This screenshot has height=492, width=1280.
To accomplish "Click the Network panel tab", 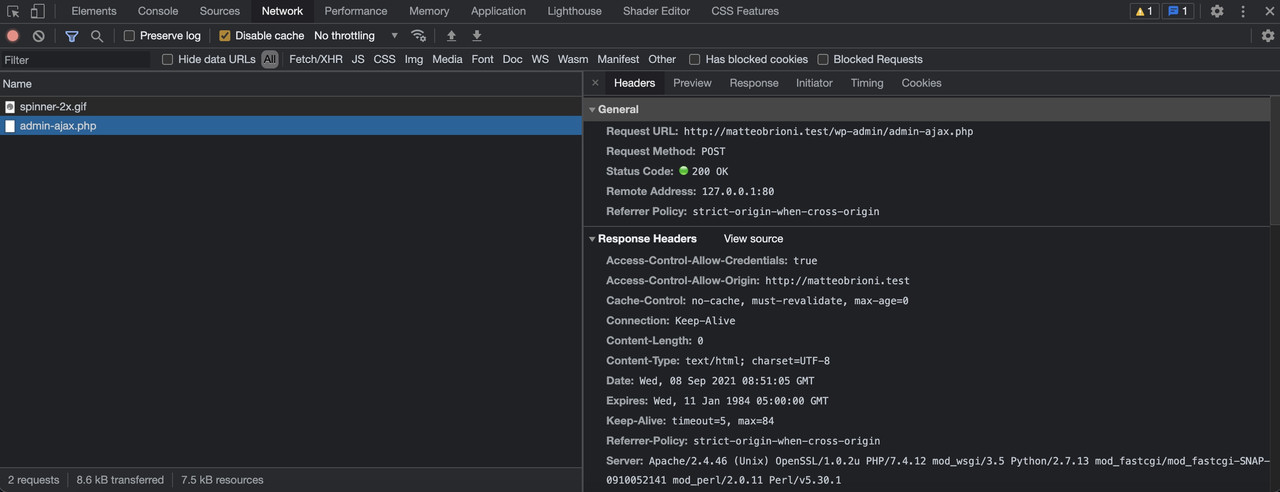I will tap(282, 11).
